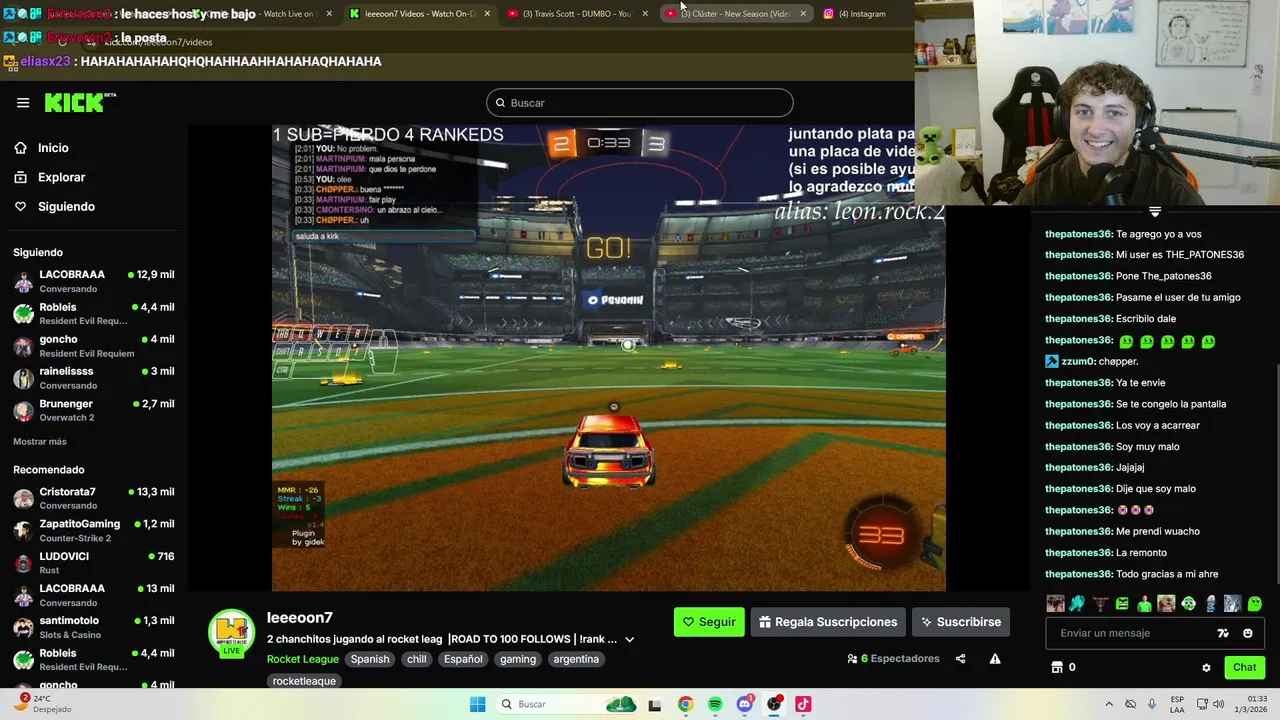Open Brunenger Overwatch 2 channel
Screen dimensions: 1280x720
94,410
